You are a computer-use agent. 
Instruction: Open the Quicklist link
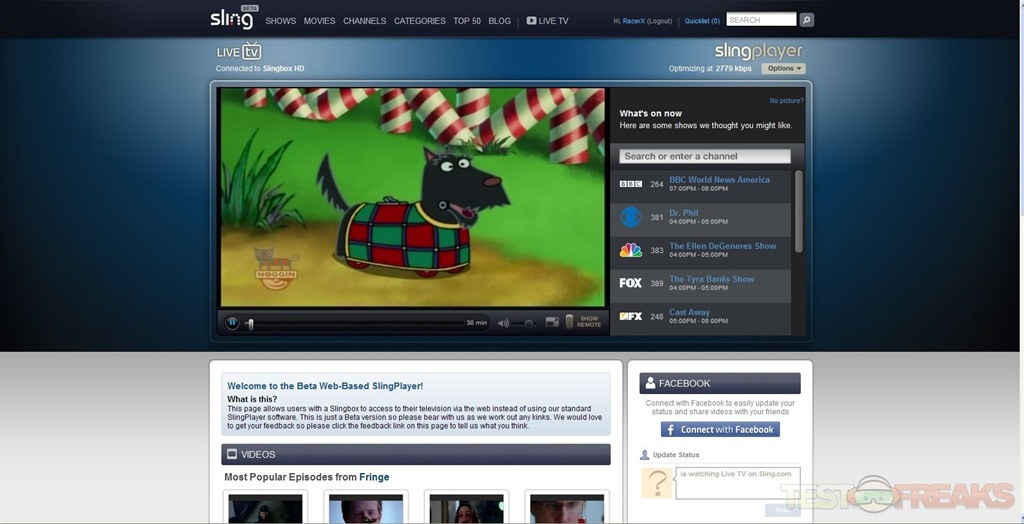pyautogui.click(x=702, y=21)
